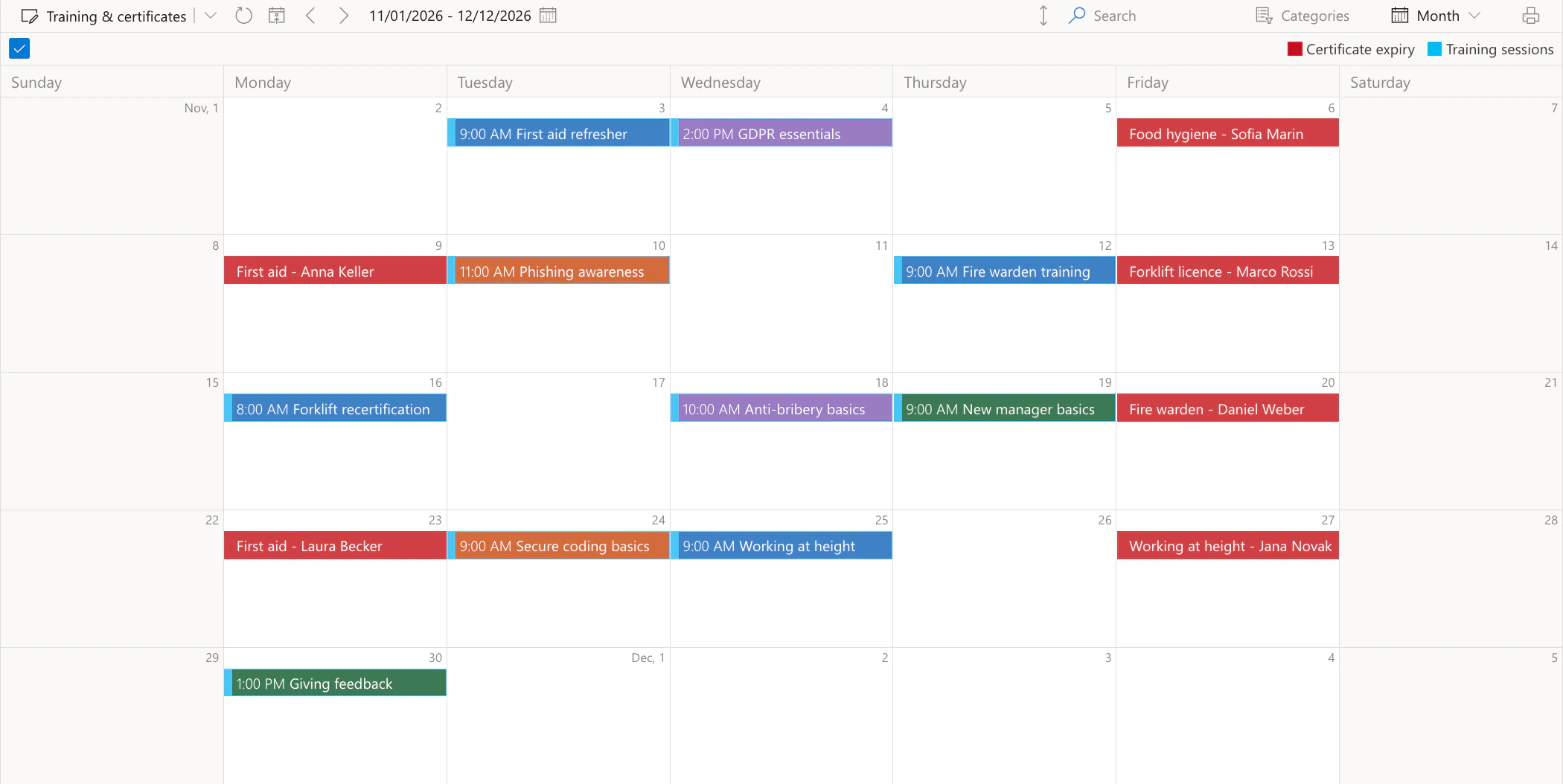This screenshot has width=1563, height=784.
Task: Click the red Certificate expiry legend swatch
Action: [1295, 49]
